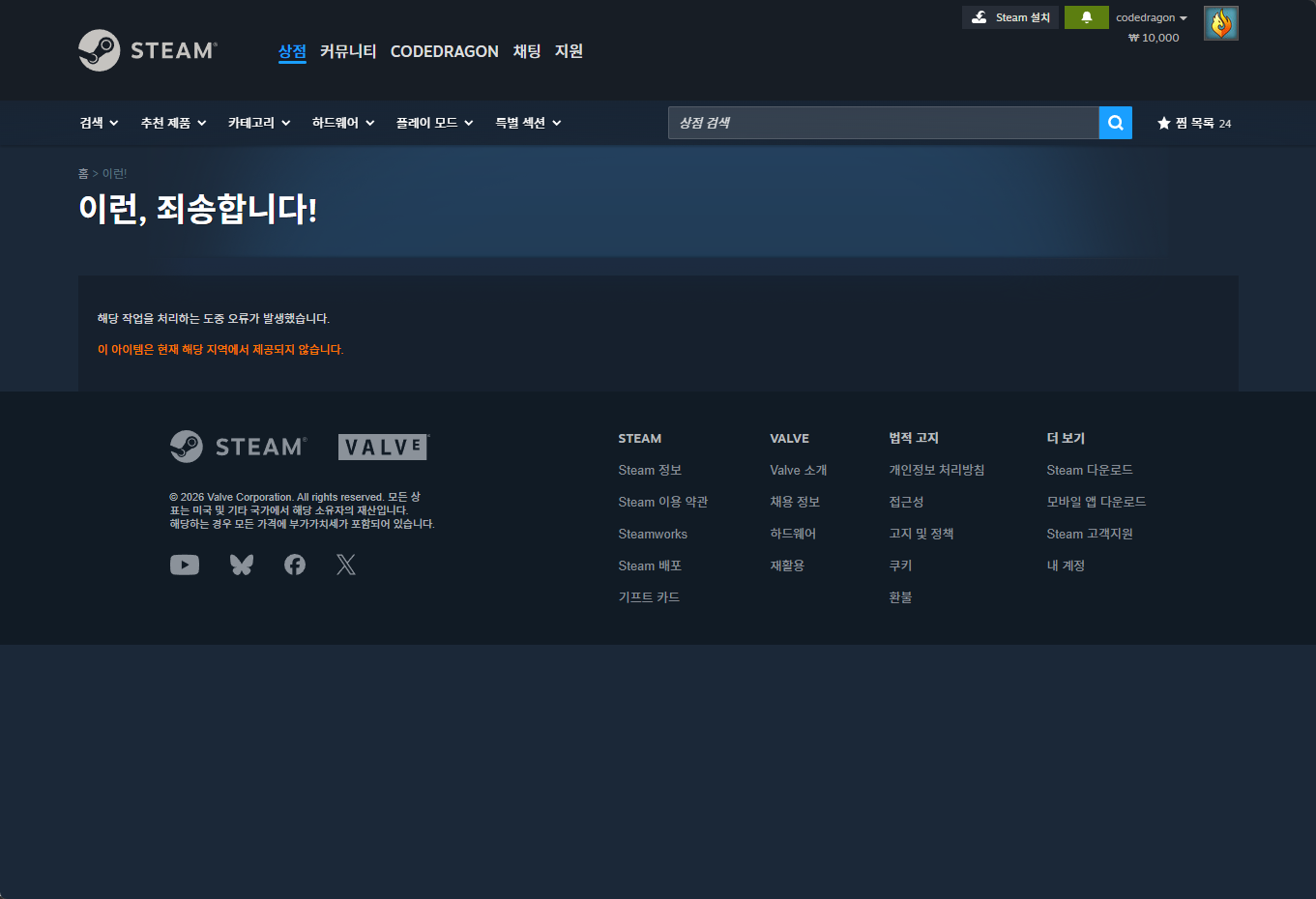Screen dimensions: 1316x899
Task: Click the ₩ 10,000 wallet balance
Action: [x=1154, y=38]
